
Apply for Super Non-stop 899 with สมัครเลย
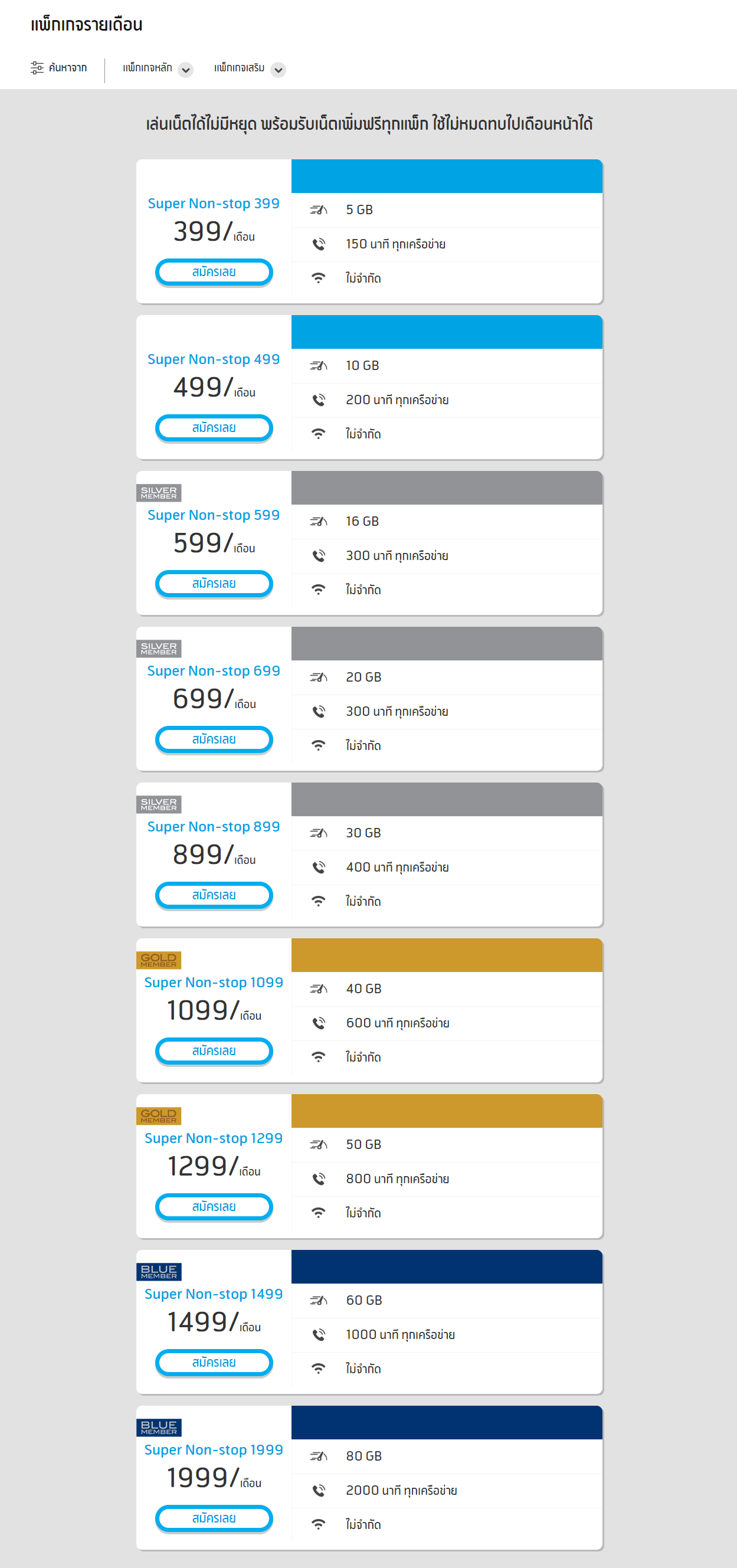214,895
